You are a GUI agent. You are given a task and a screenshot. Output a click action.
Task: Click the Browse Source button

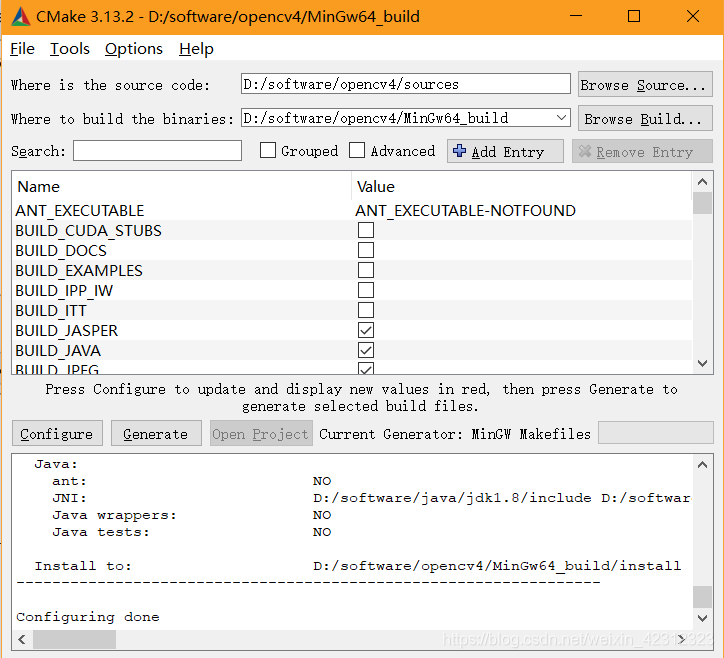(x=645, y=85)
